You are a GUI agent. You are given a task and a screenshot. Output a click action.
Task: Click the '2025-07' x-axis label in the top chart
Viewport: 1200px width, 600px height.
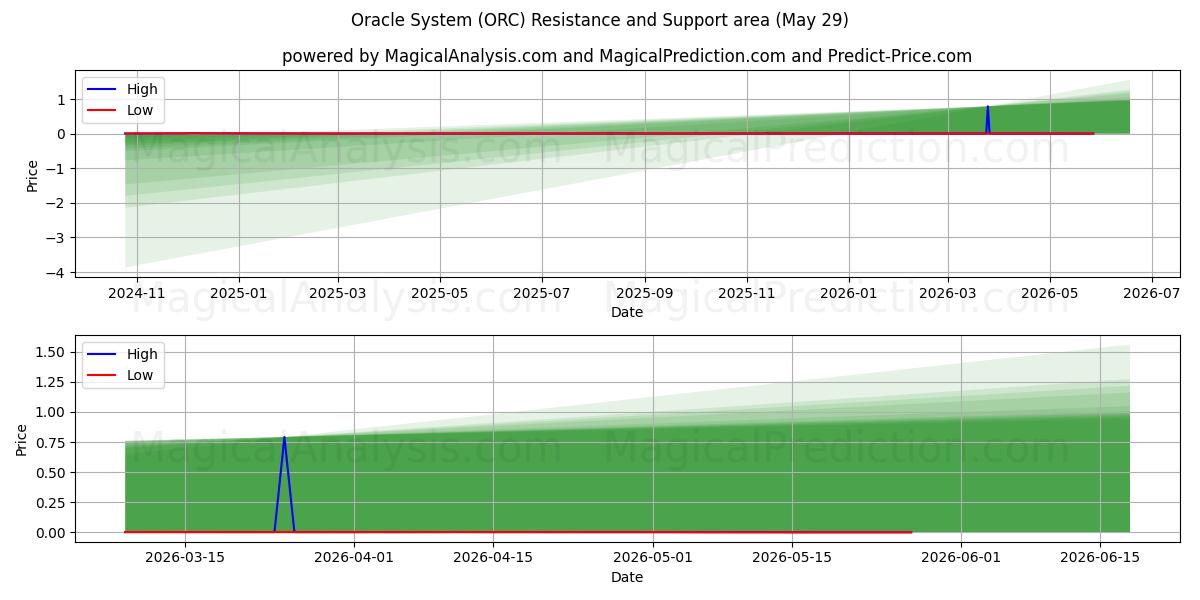[x=542, y=294]
